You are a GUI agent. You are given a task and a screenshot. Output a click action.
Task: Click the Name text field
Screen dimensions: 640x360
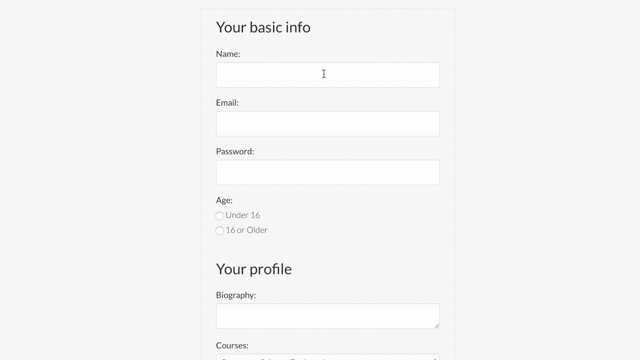tap(328, 75)
